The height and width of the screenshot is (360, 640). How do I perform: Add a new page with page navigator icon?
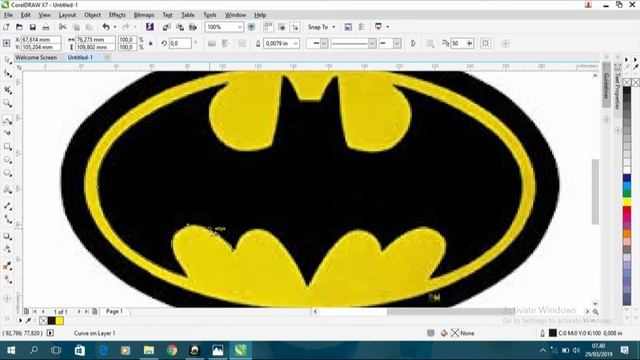coord(95,311)
